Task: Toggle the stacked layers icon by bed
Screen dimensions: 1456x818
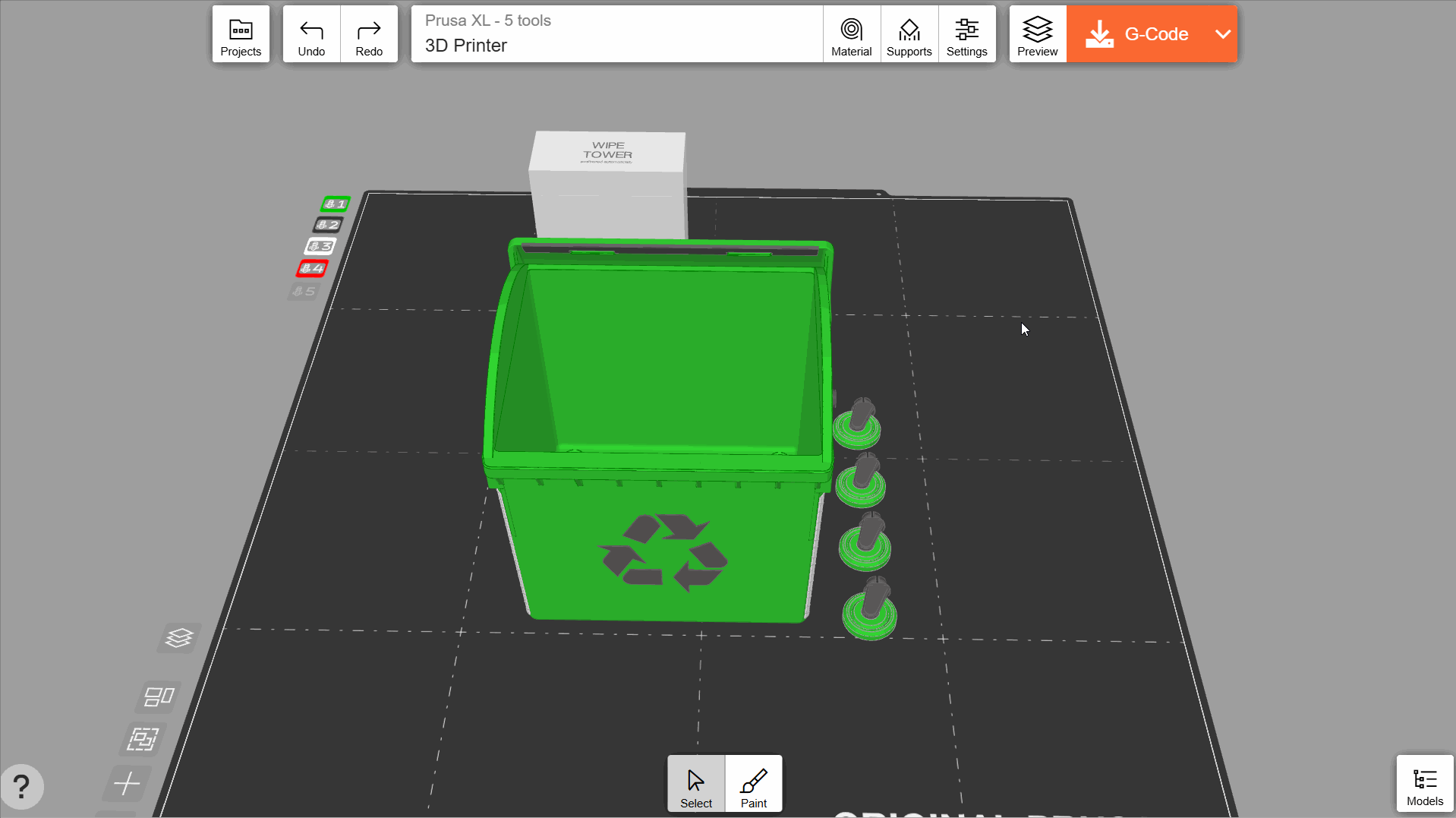Action: (x=179, y=638)
